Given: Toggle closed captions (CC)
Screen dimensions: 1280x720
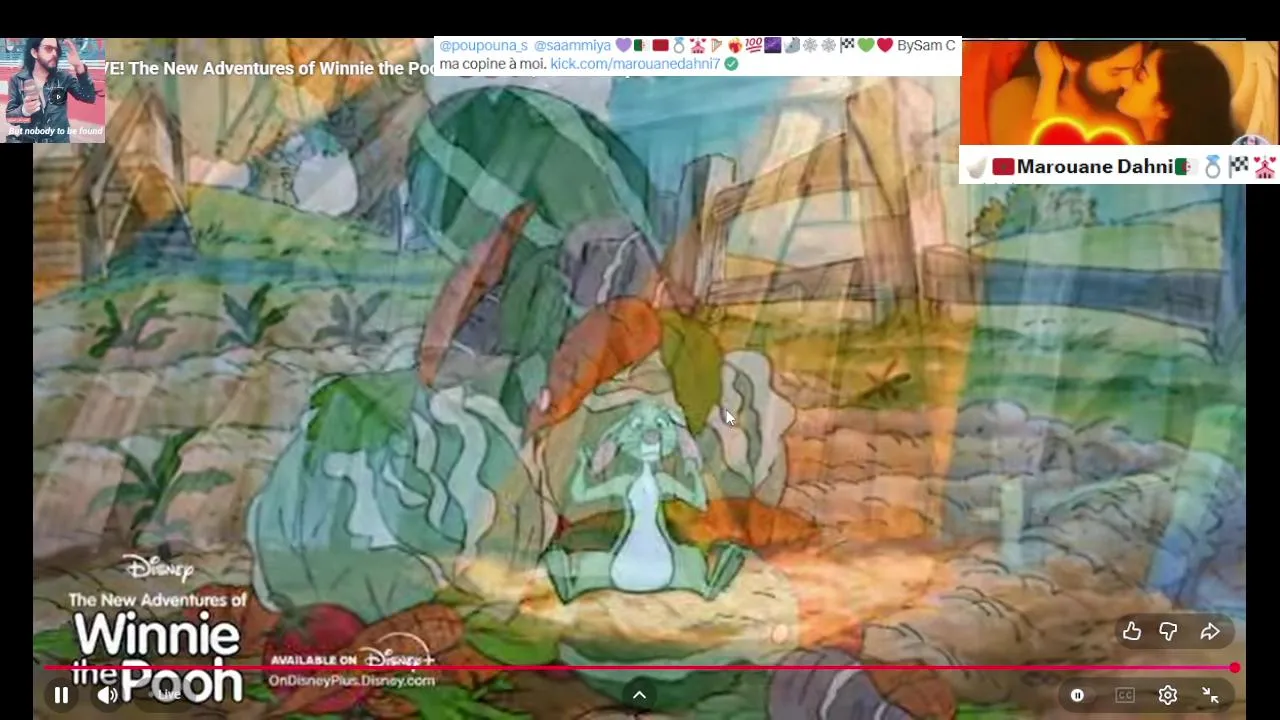Looking at the screenshot, I should 1125,695.
